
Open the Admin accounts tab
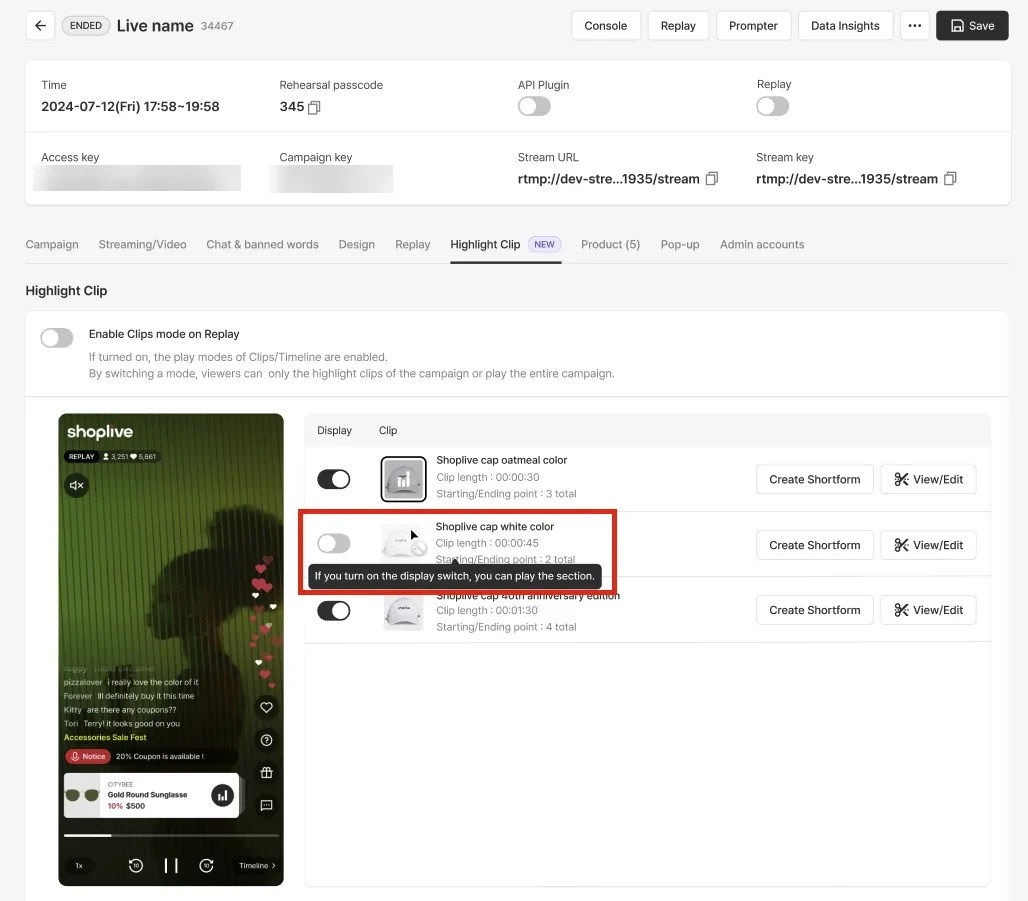point(762,245)
